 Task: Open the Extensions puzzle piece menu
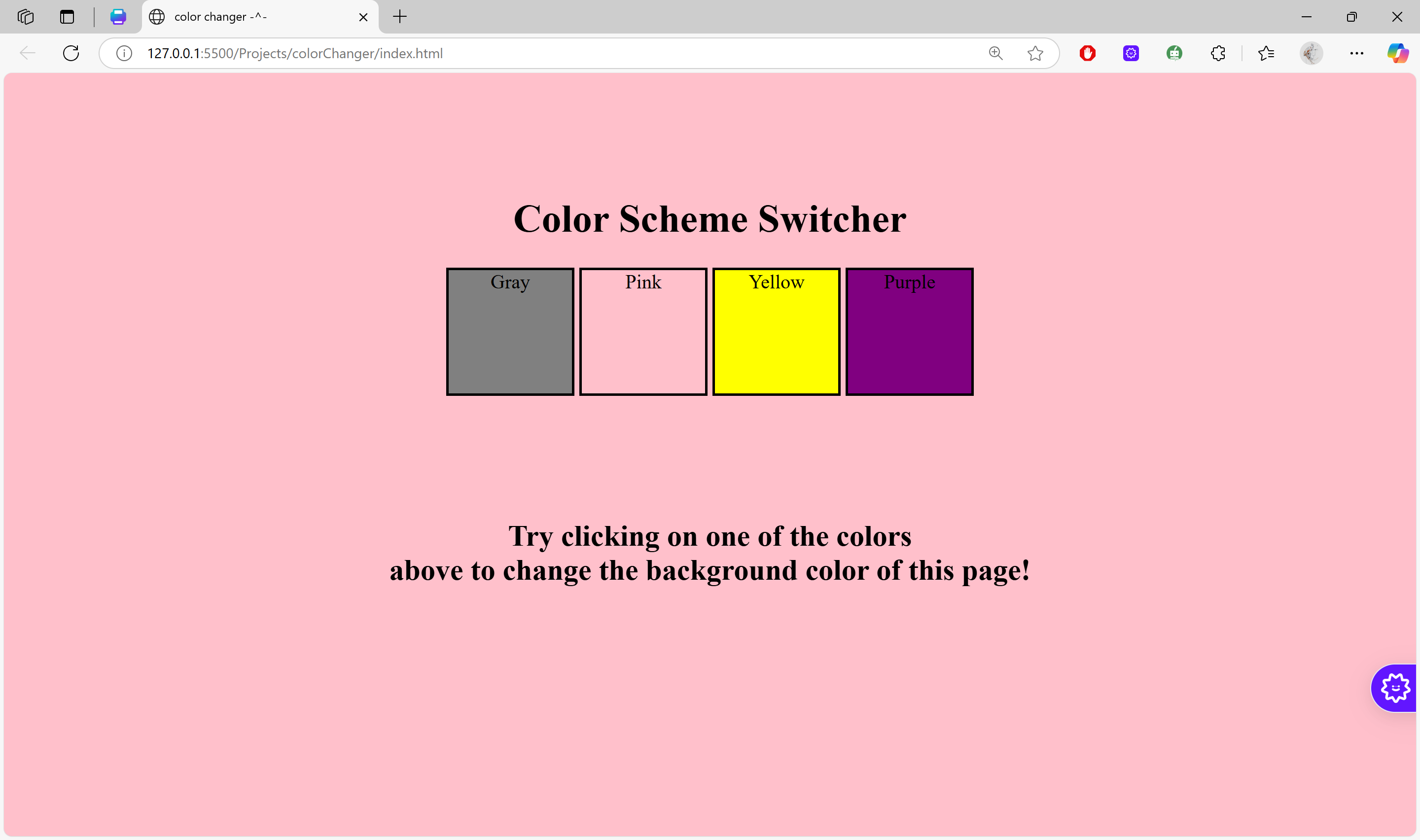coord(1218,53)
